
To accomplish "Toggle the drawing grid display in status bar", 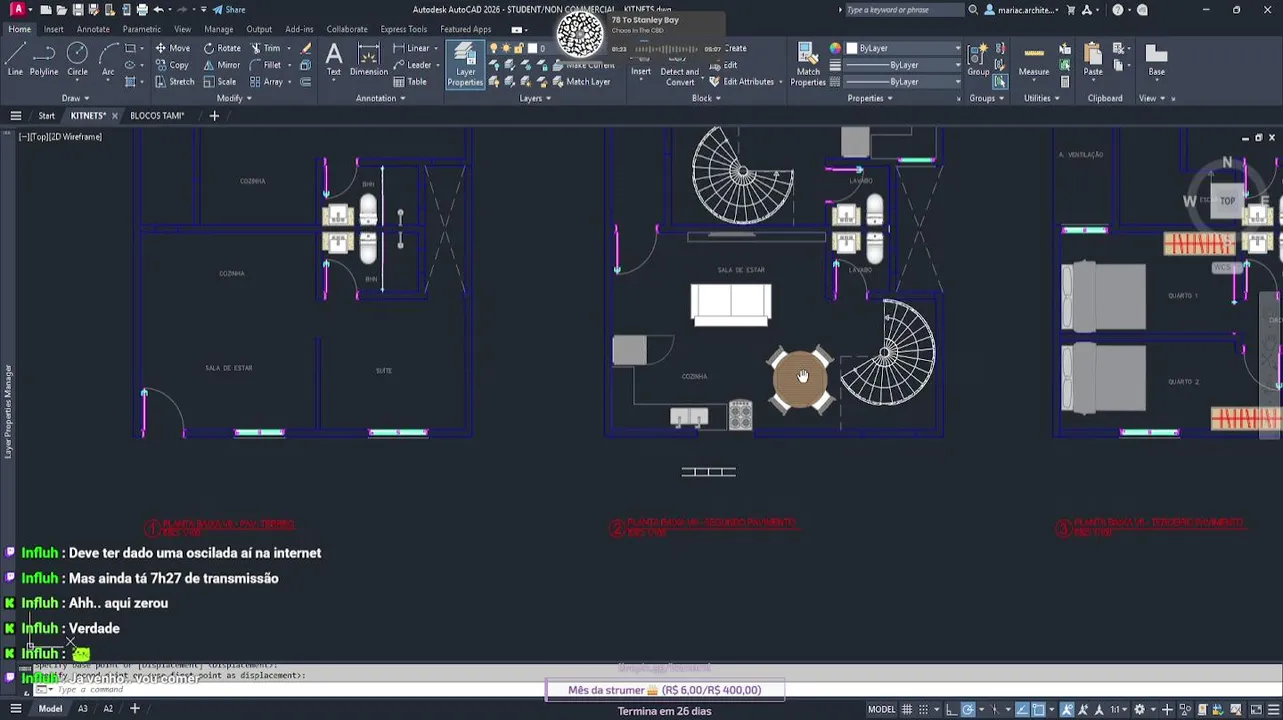I will [x=906, y=710].
